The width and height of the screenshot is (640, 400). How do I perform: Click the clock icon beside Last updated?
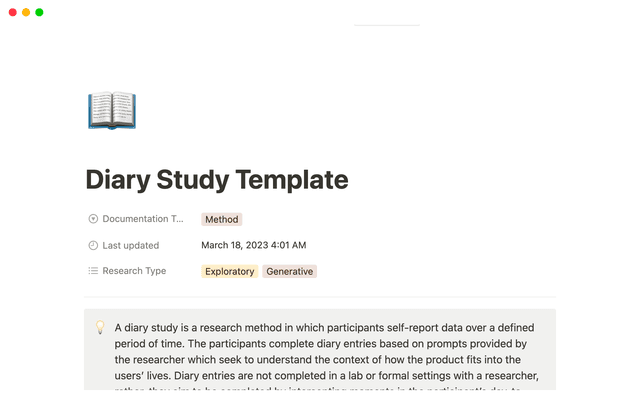click(x=93, y=245)
